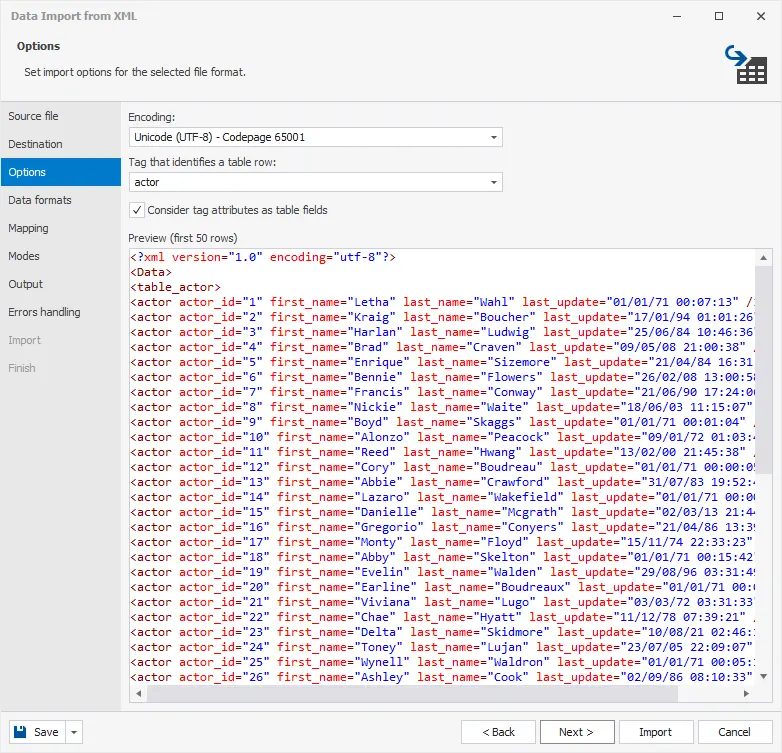782x753 pixels.
Task: Click the < Back button
Action: pyautogui.click(x=497, y=732)
